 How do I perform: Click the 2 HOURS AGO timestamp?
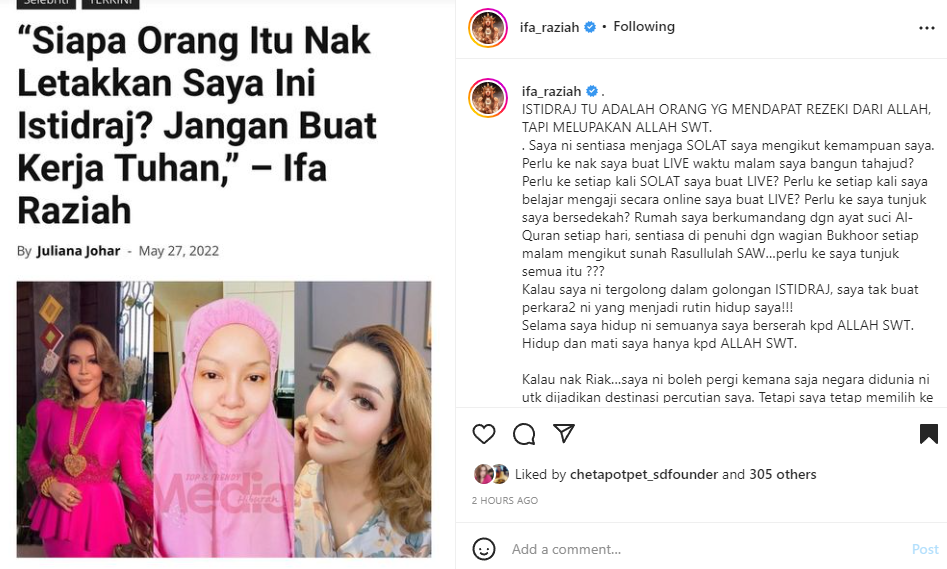pos(505,500)
